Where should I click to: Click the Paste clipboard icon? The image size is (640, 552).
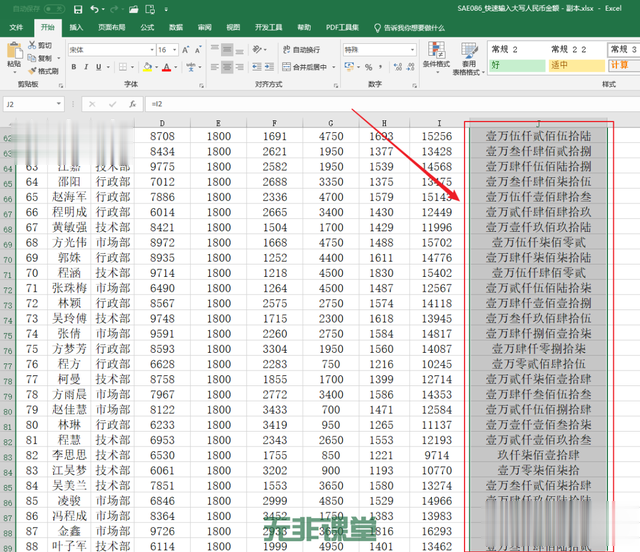point(14,51)
